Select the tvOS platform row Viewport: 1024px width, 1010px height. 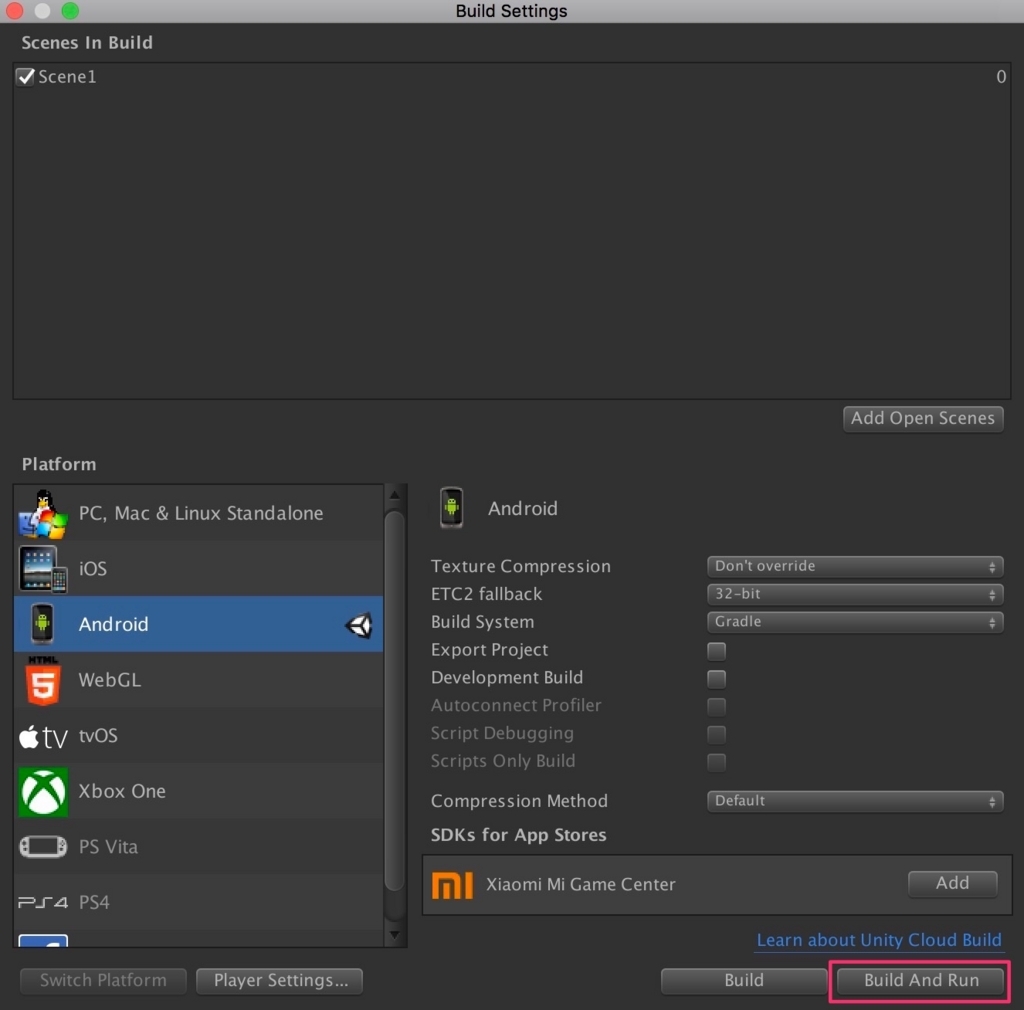click(x=199, y=736)
